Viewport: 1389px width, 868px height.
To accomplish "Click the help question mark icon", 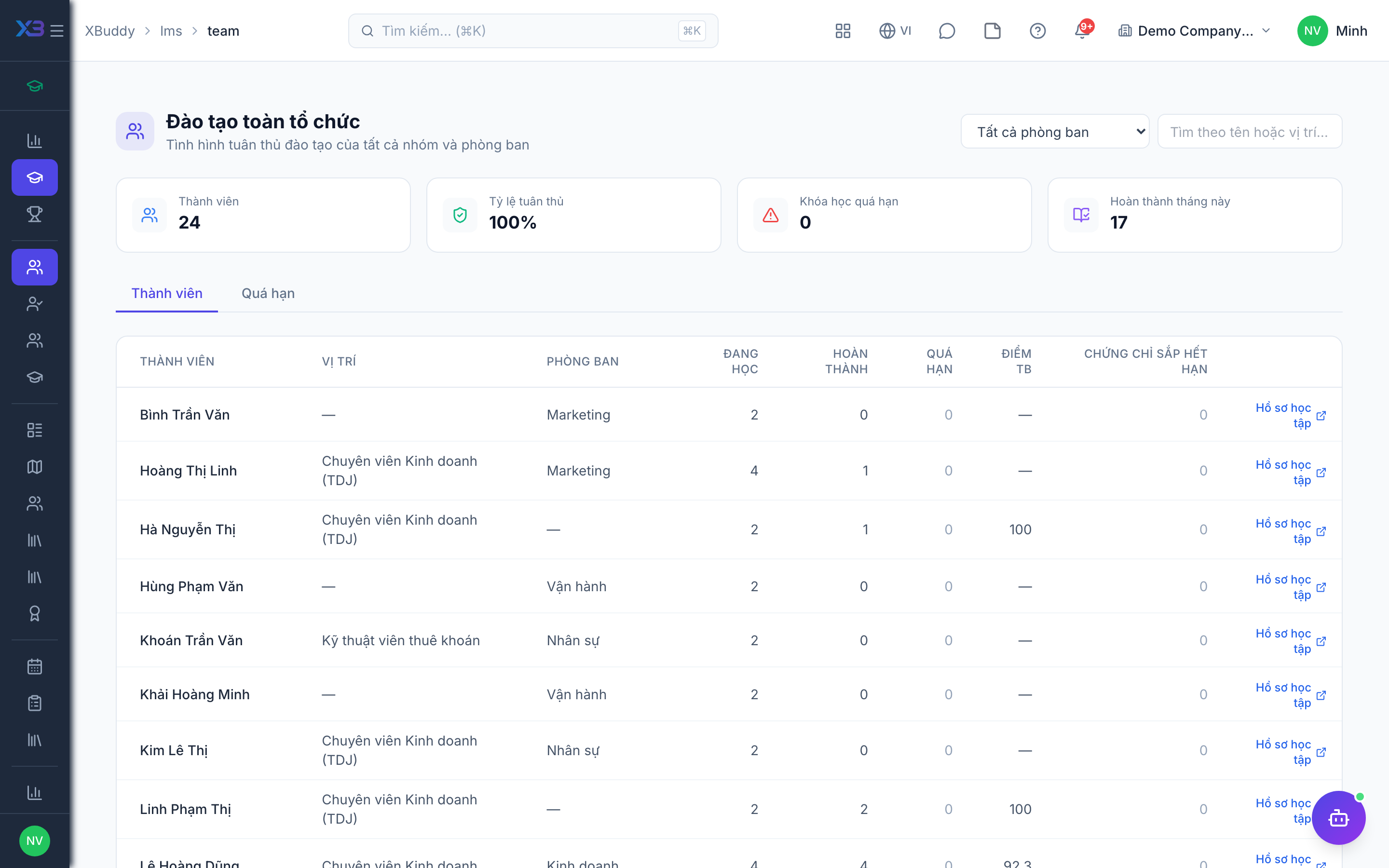I will (1037, 30).
